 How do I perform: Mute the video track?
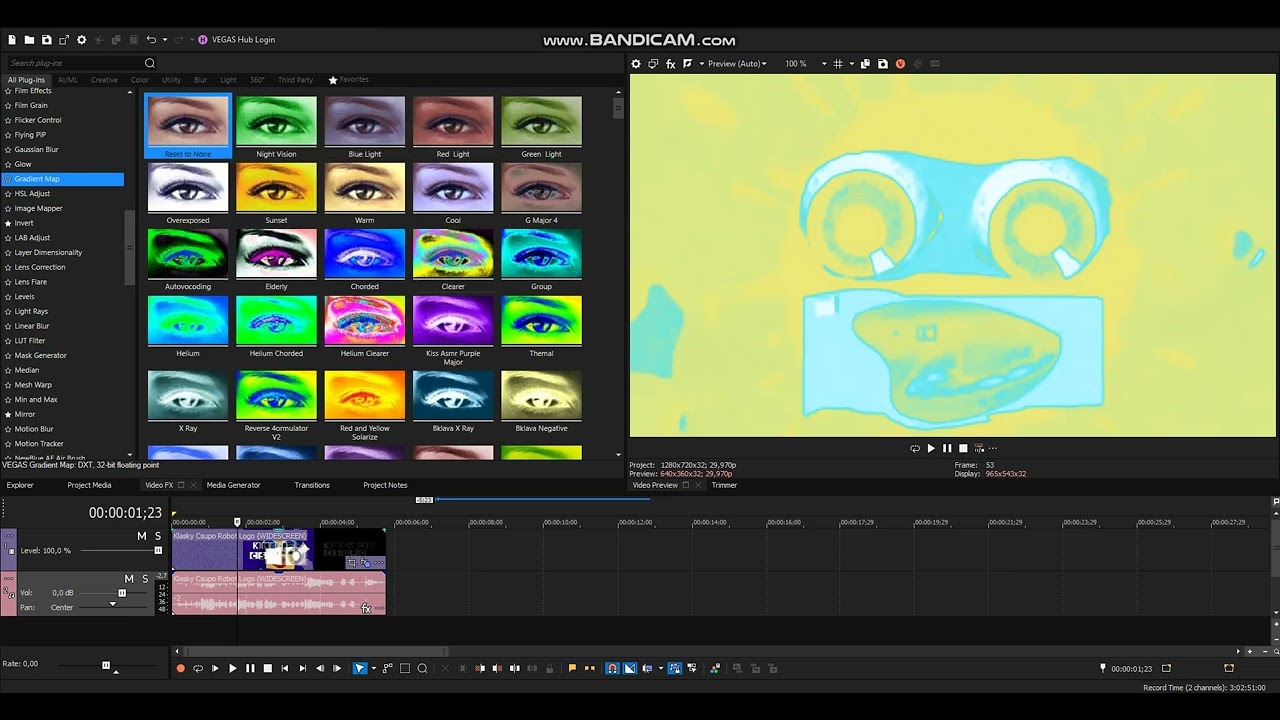click(141, 537)
